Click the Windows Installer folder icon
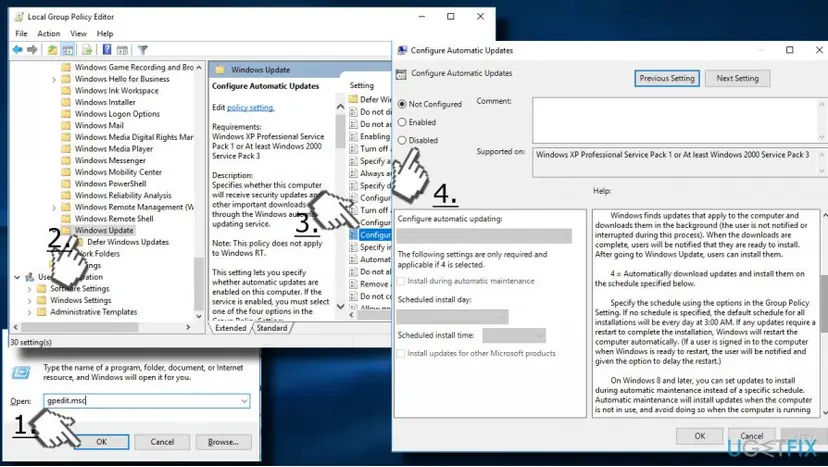This screenshot has height=467, width=828. click(66, 102)
